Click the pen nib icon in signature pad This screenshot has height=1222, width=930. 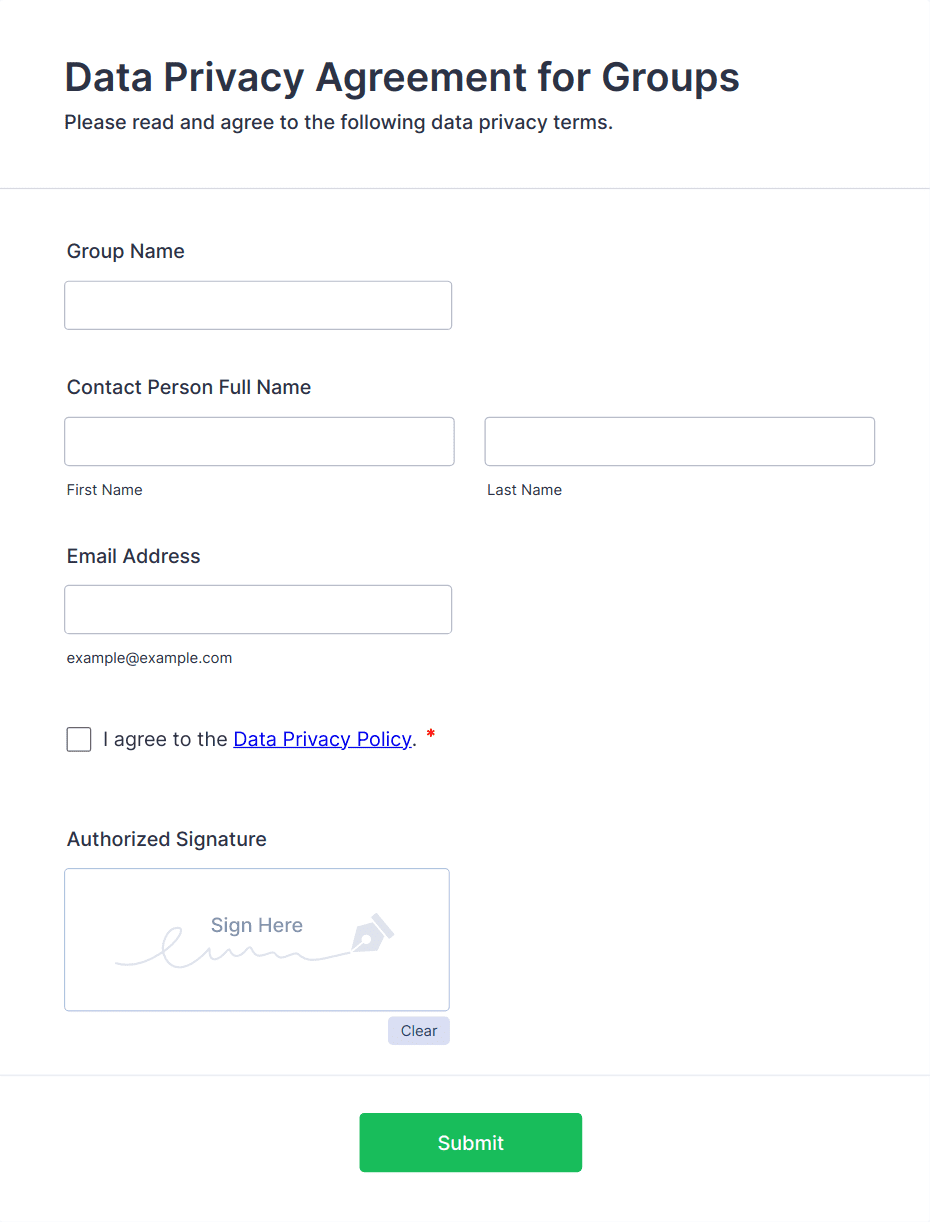pyautogui.click(x=371, y=933)
